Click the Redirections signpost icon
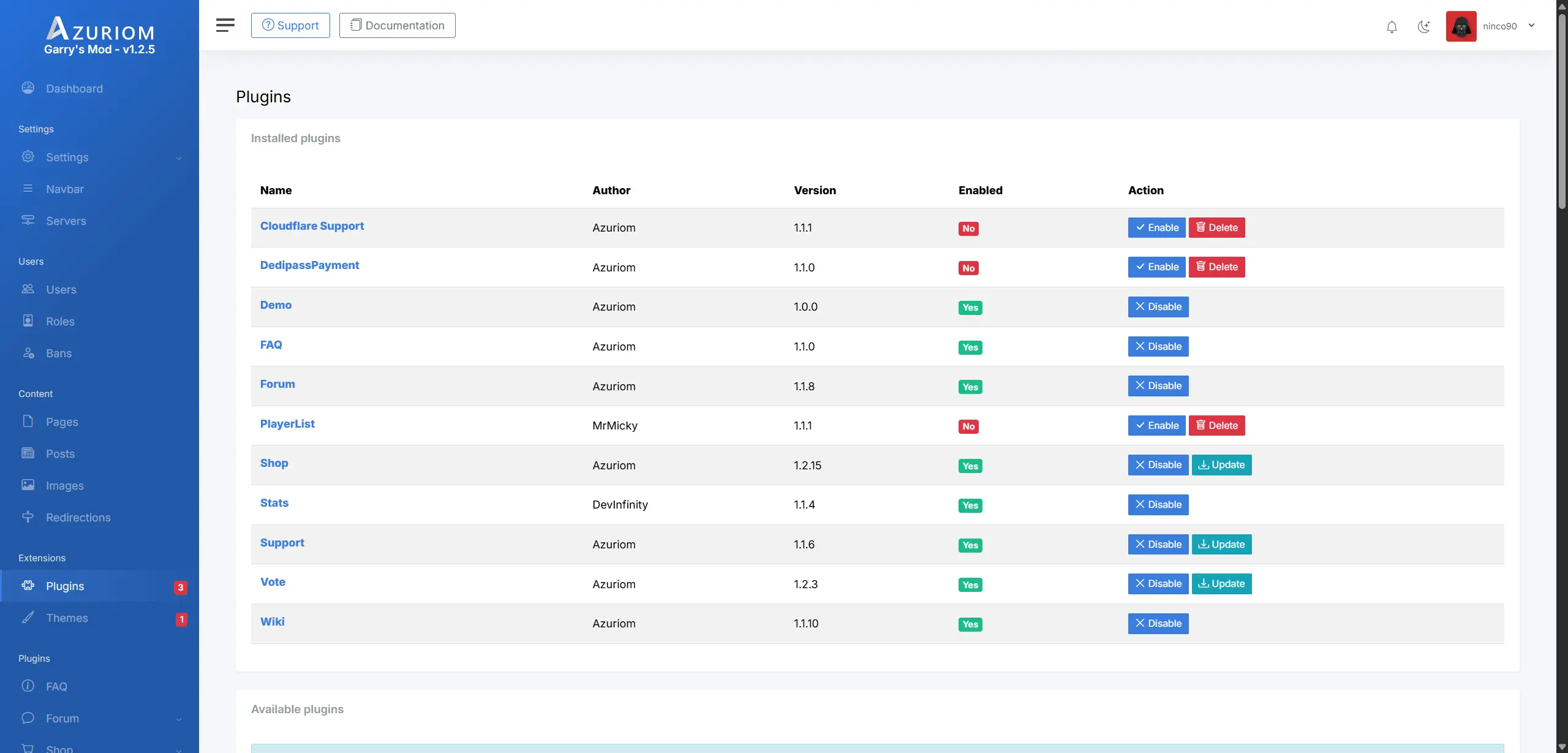Viewport: 1568px width, 753px height. (x=28, y=517)
